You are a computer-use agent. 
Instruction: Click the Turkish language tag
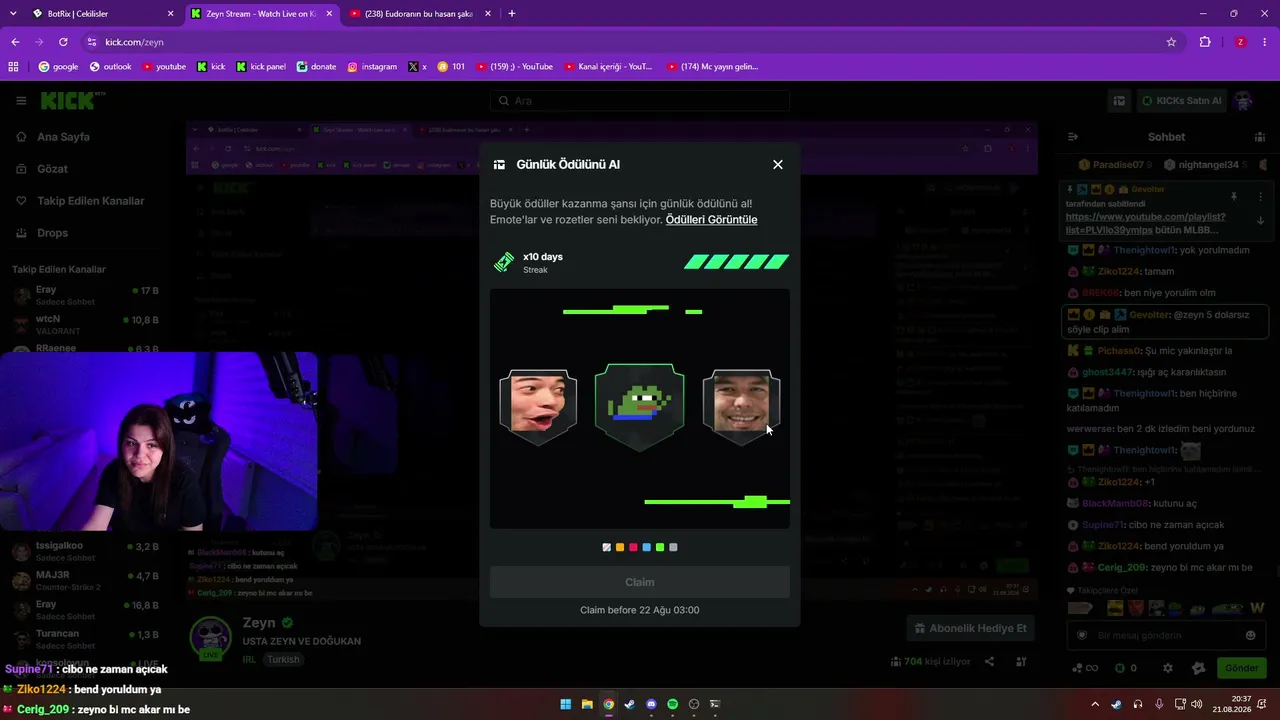point(283,660)
